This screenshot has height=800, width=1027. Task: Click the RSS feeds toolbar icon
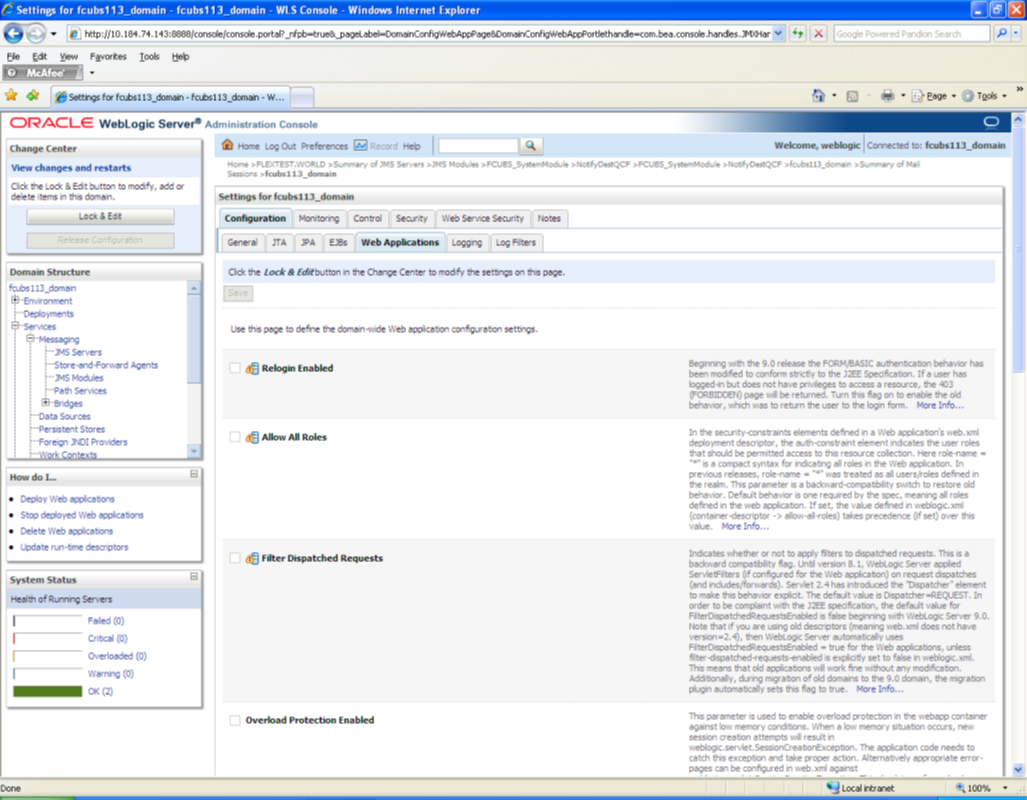click(851, 96)
